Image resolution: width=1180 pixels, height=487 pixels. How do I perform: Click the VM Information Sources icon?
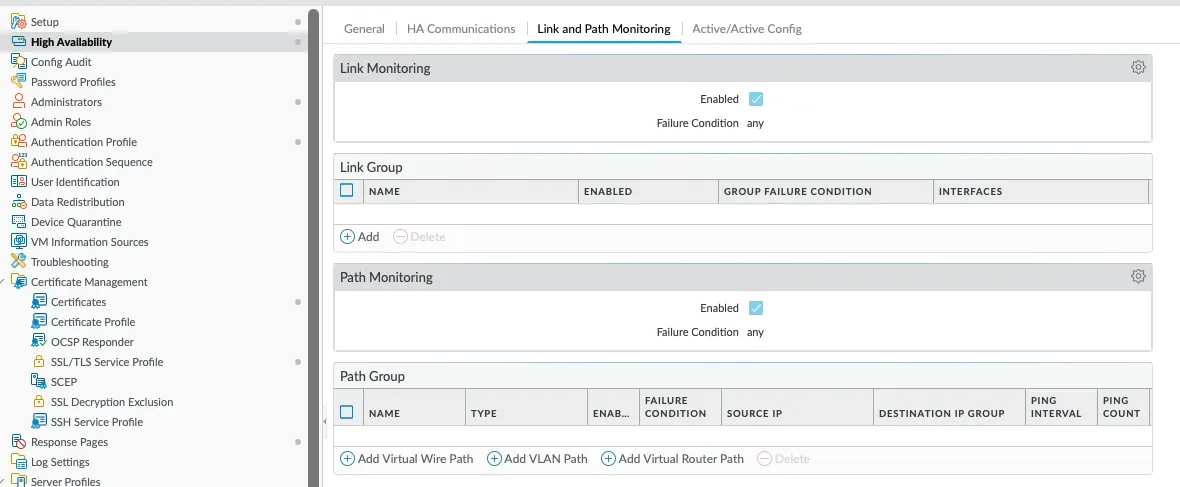[19, 242]
